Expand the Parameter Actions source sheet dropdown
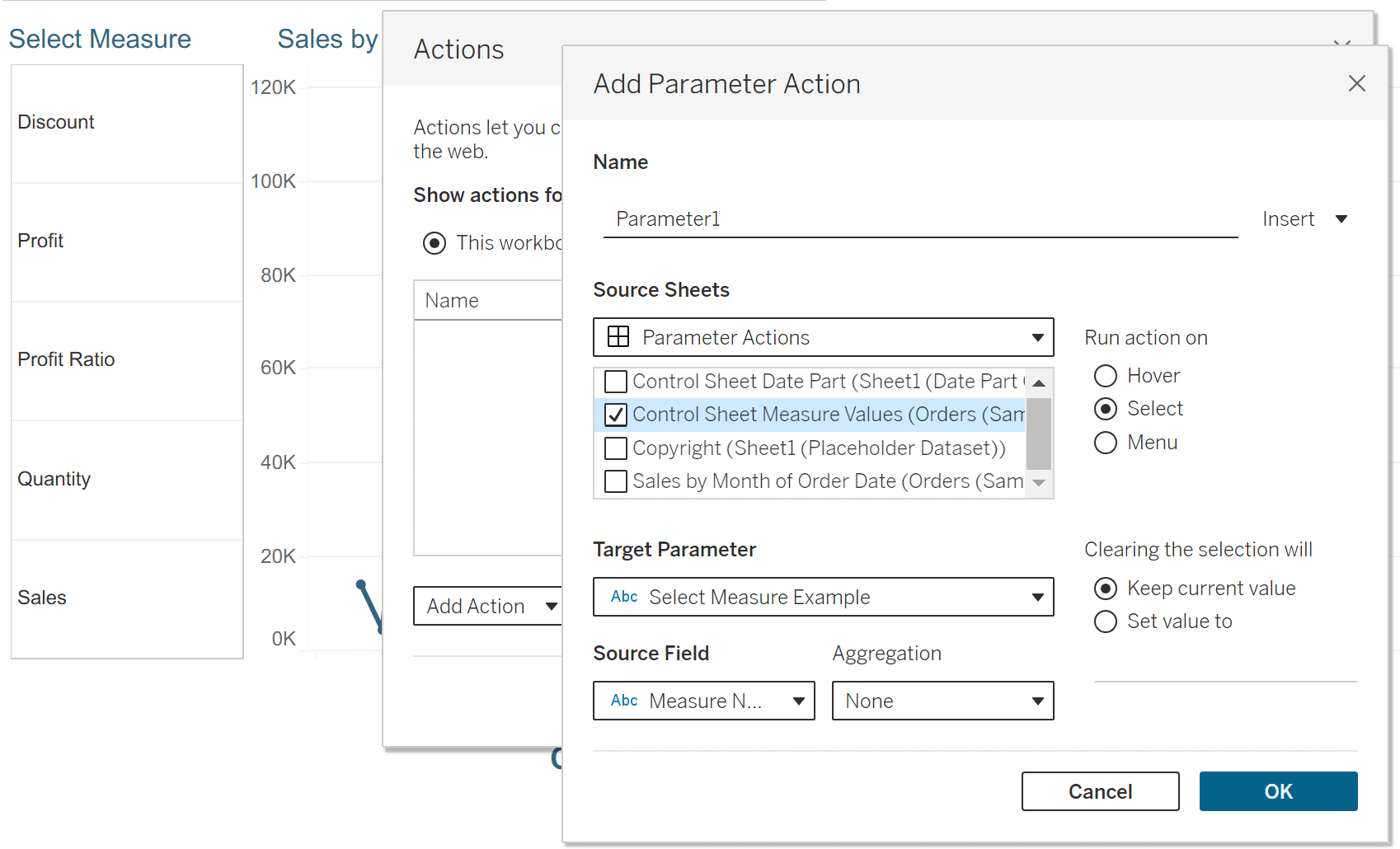 coord(823,337)
